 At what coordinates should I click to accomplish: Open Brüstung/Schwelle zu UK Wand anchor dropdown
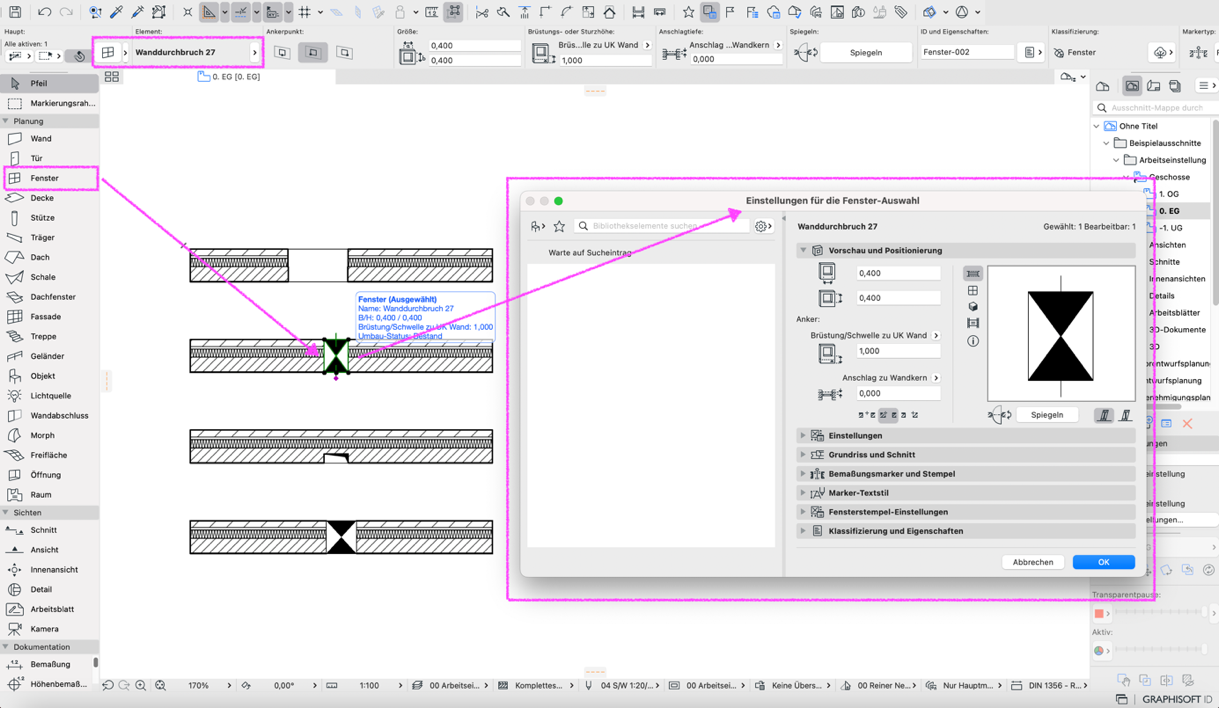click(936, 335)
